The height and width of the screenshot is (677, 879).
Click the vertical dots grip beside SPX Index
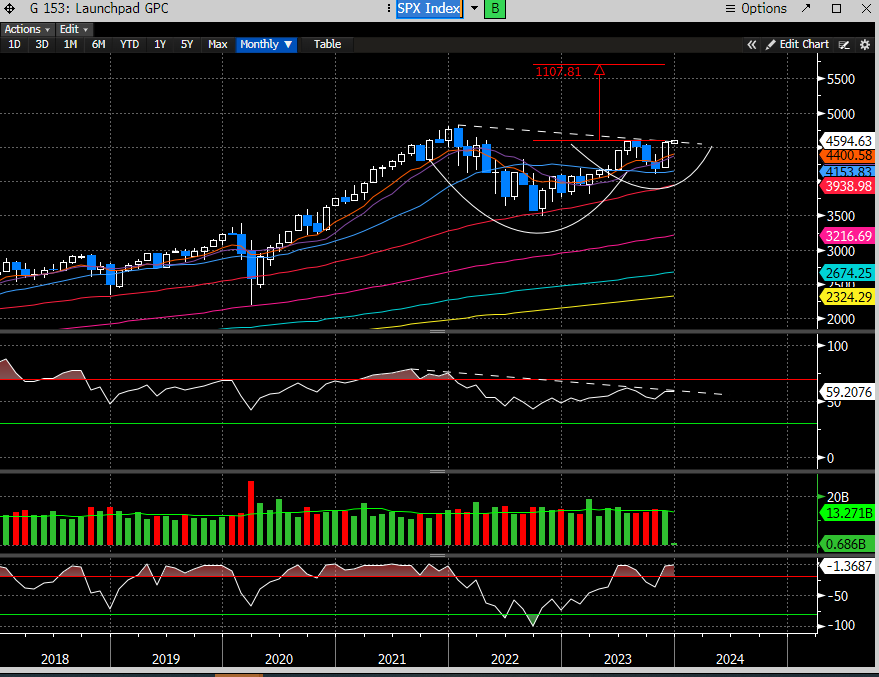point(388,8)
